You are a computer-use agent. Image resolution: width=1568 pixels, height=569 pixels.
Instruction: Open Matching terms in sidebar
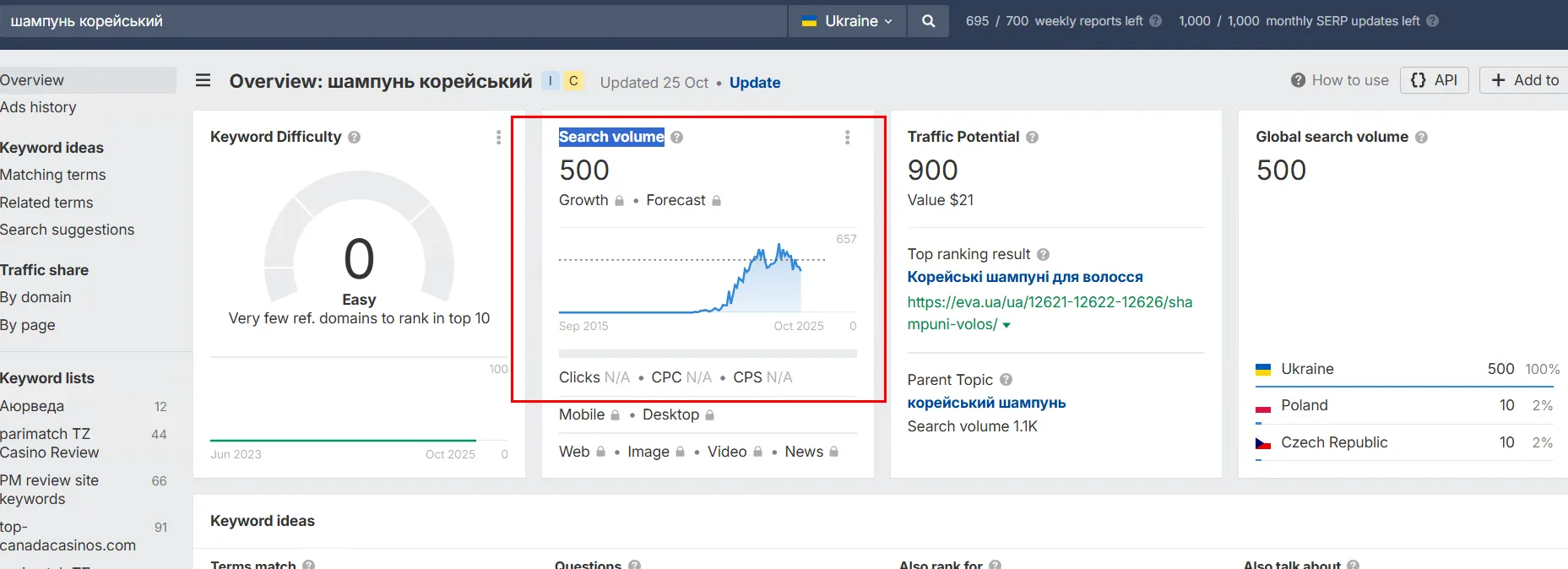tap(53, 175)
